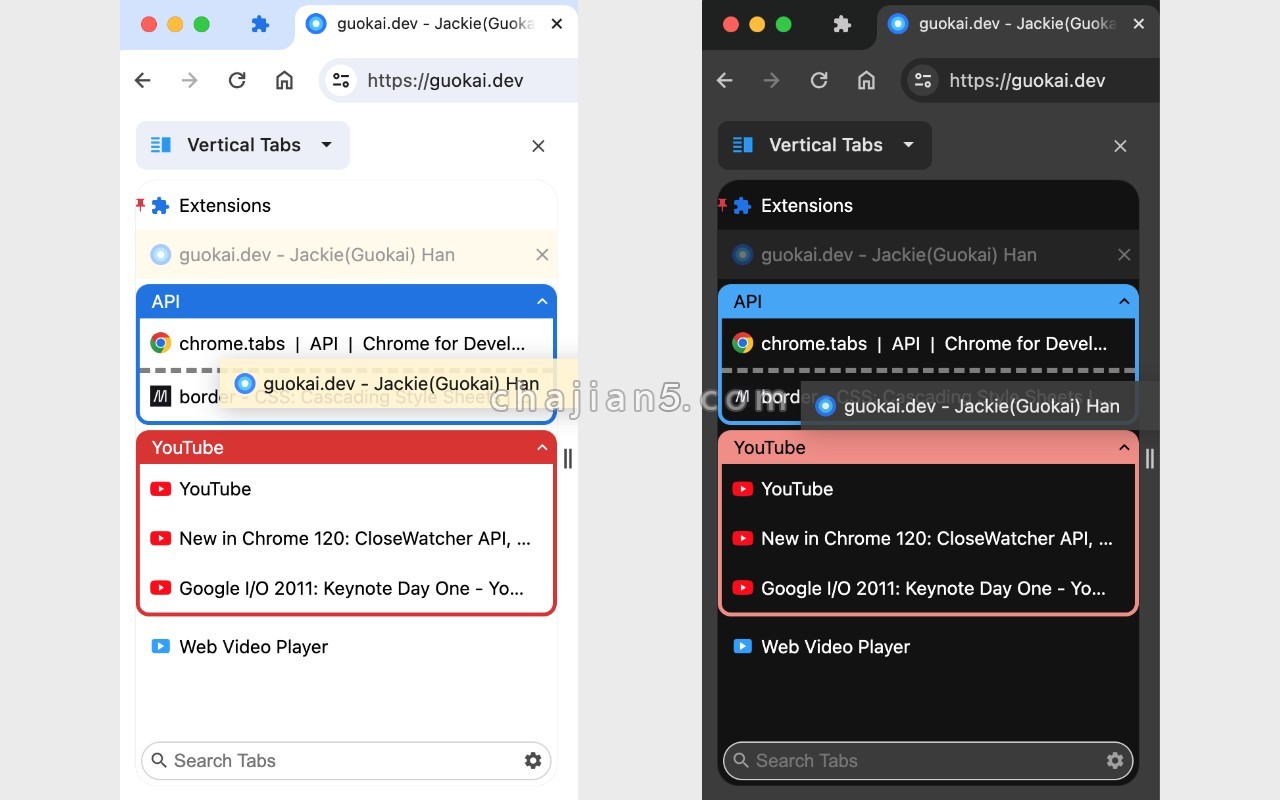Screen dimensions: 1280x800
Task: Go home in dark browser window
Action: [x=867, y=81]
